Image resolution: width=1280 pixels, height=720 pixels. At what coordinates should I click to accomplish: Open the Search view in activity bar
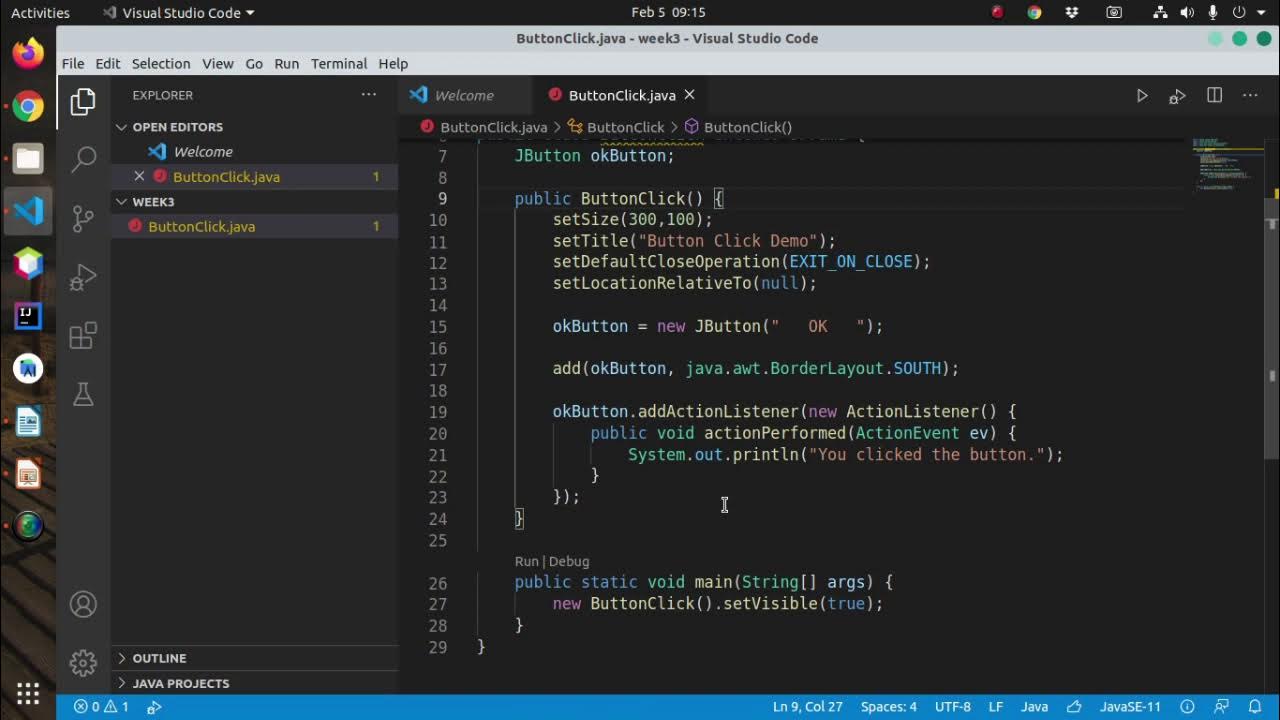[84, 157]
